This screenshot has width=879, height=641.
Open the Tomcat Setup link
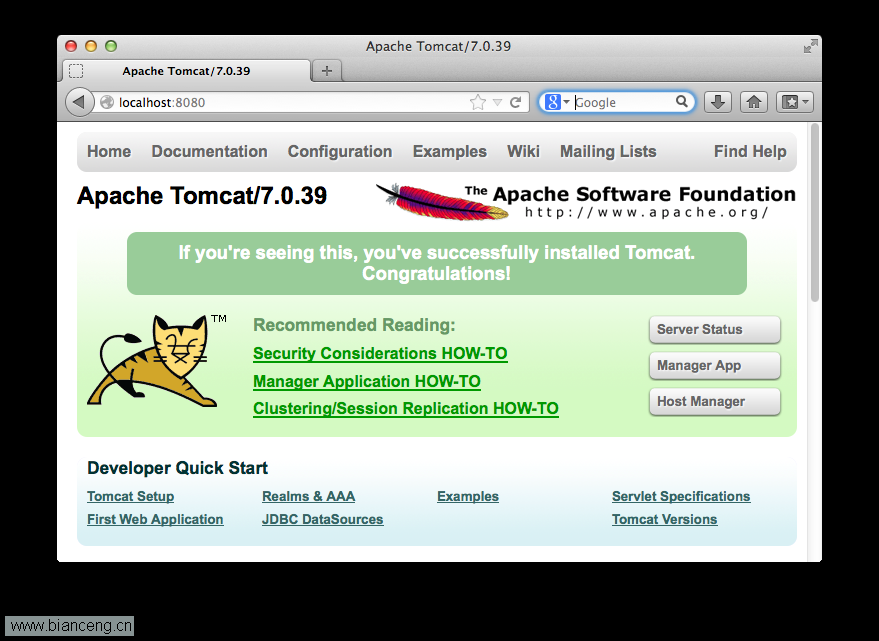pos(131,496)
